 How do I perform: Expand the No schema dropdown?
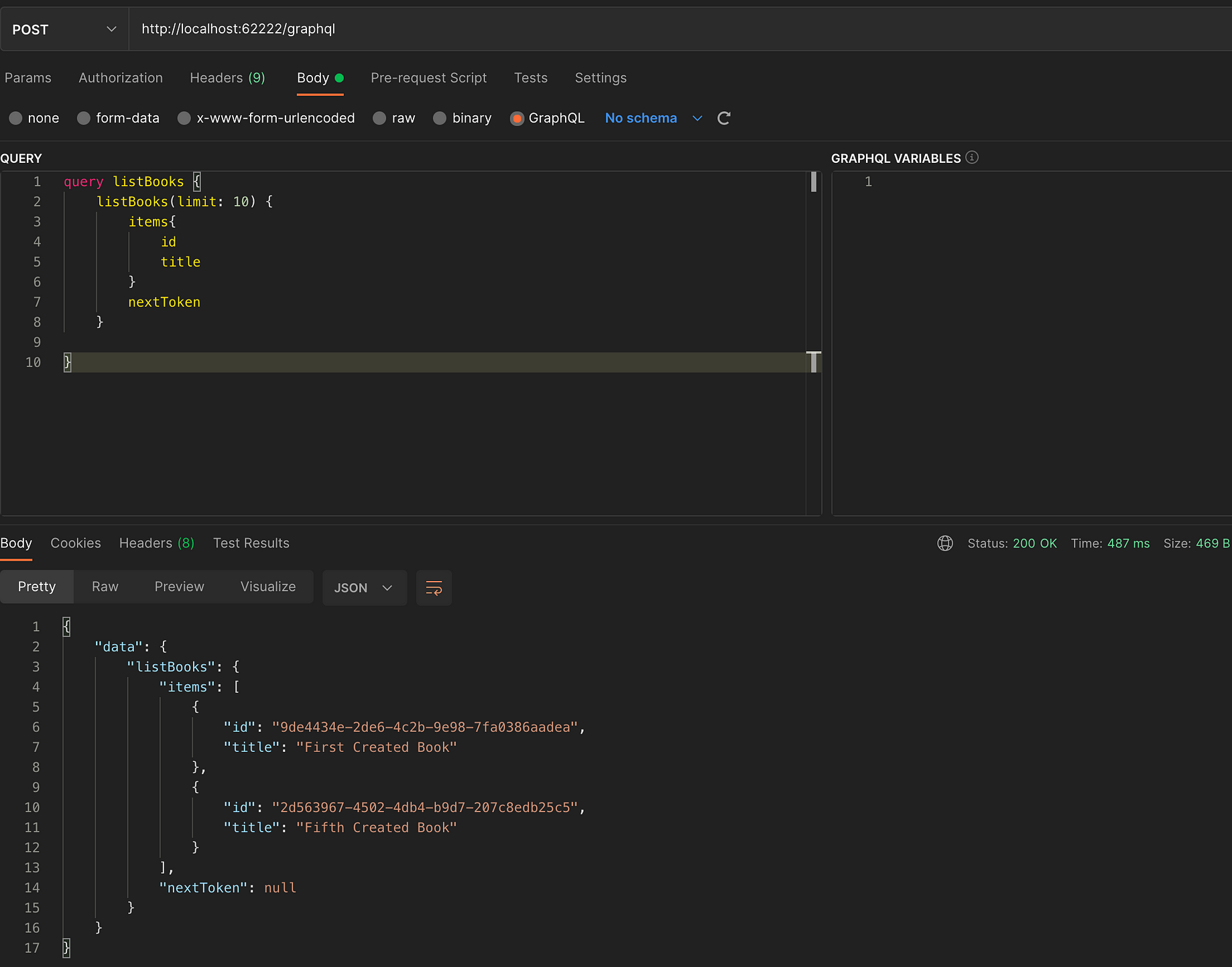coord(697,118)
